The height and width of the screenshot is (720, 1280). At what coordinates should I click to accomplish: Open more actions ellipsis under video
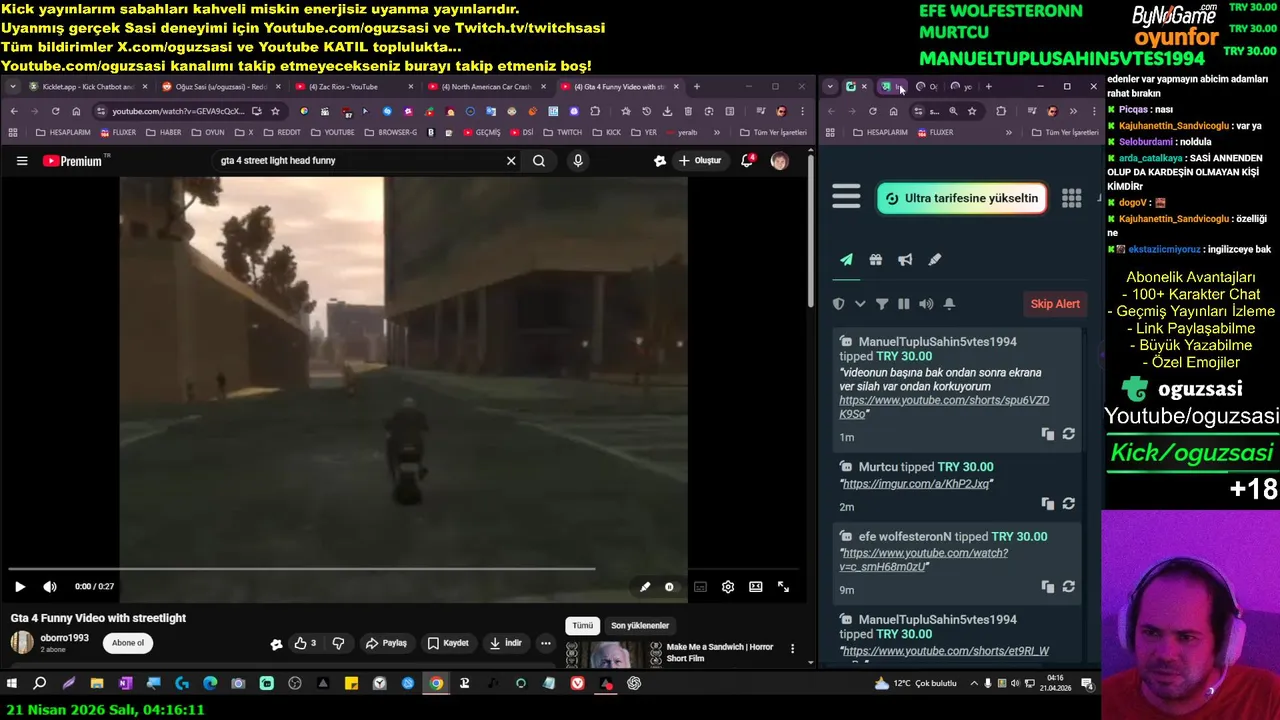(545, 643)
